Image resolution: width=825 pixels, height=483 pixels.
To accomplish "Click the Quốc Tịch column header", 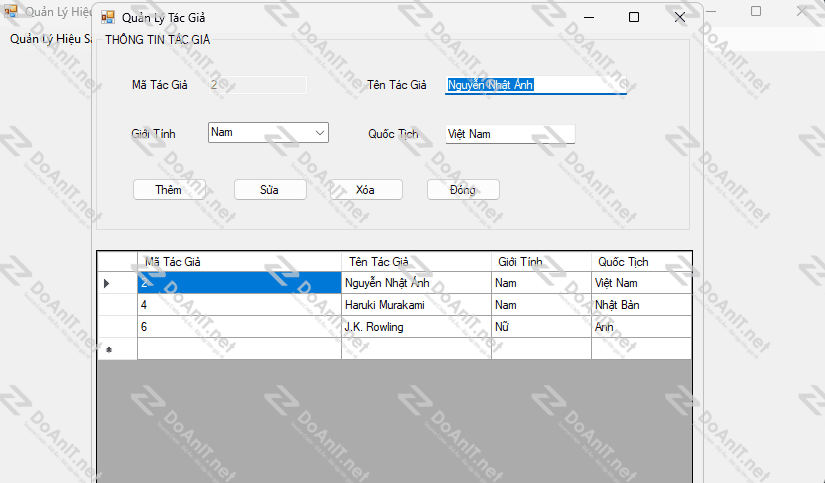I will [640, 262].
